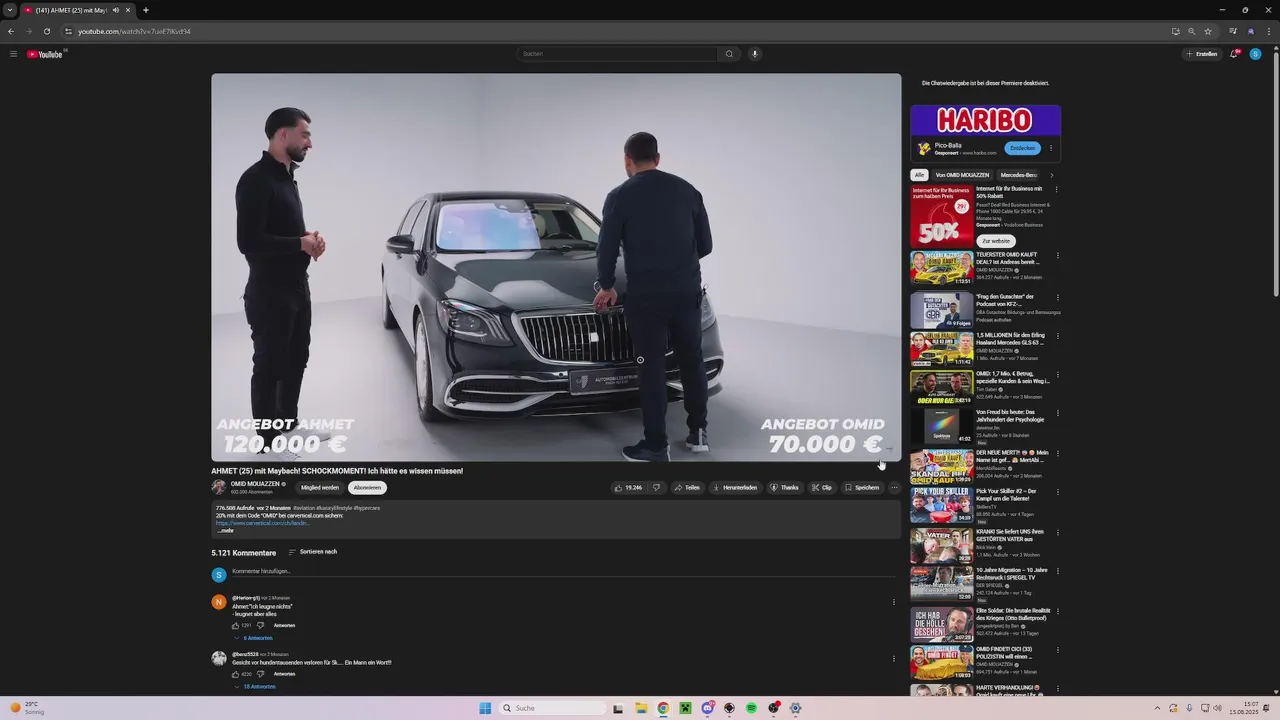Close the AHMET (25) mit Maybach tab
Screen dimensions: 1280x720
[128, 10]
